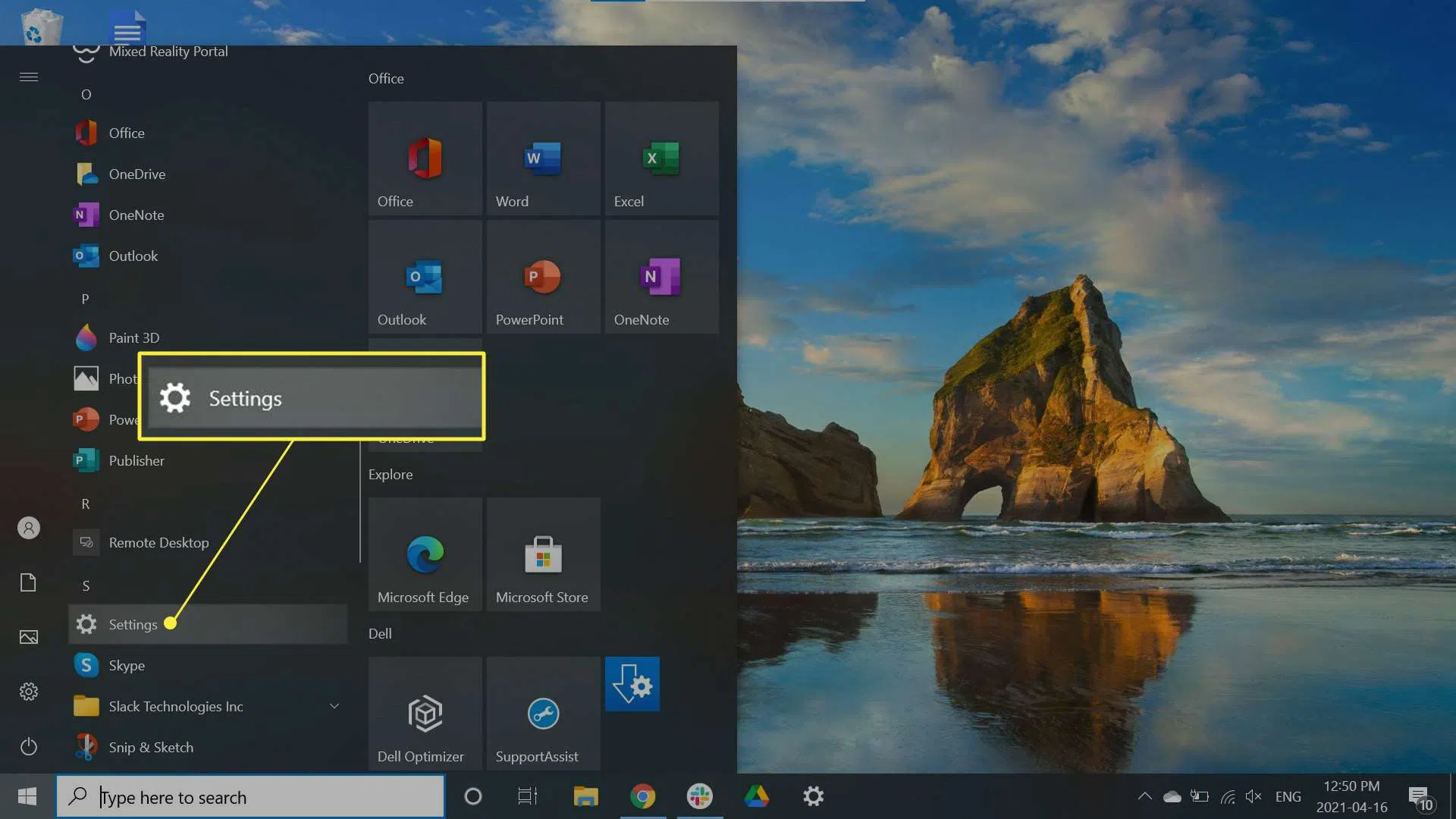Click the OneNote tile
1456x819 pixels.
point(661,277)
